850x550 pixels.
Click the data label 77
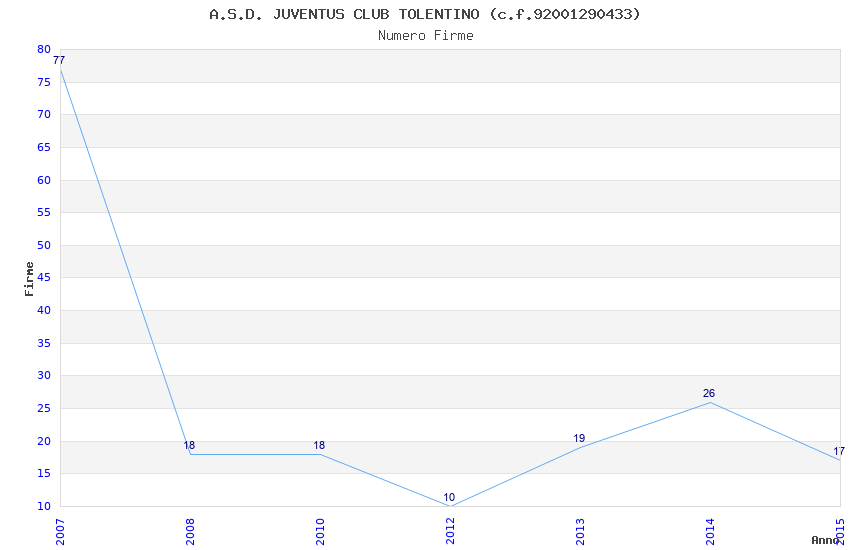[59, 60]
